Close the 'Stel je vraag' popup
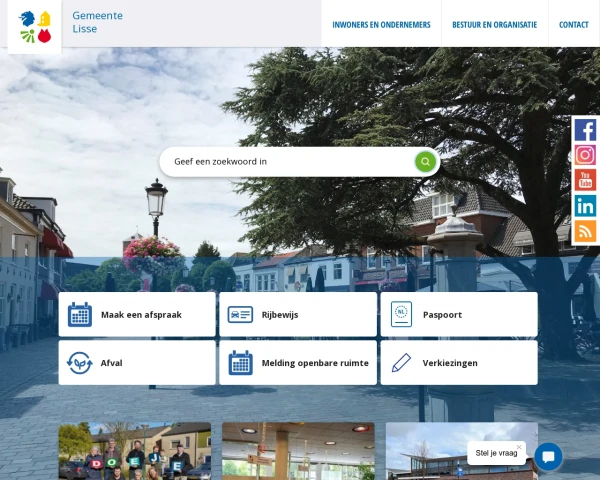The image size is (600, 480). (519, 447)
